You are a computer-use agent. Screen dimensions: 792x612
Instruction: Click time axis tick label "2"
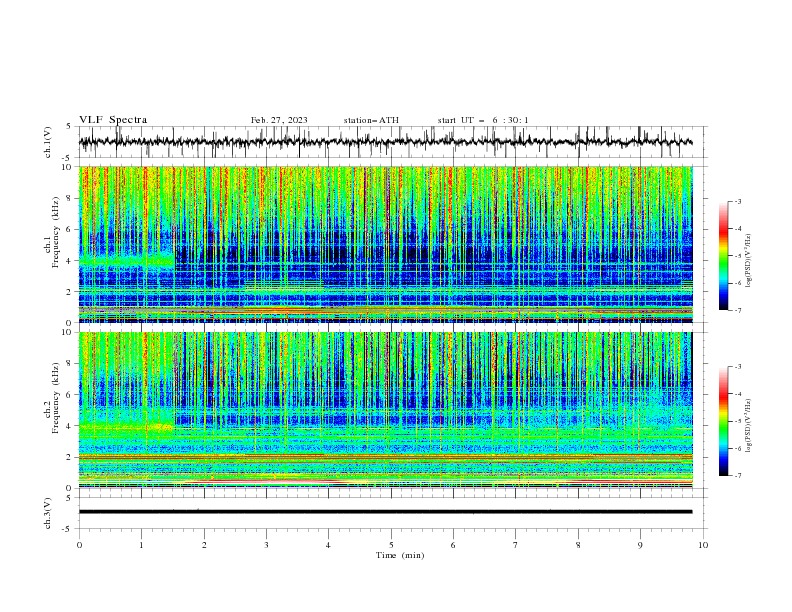(x=204, y=545)
